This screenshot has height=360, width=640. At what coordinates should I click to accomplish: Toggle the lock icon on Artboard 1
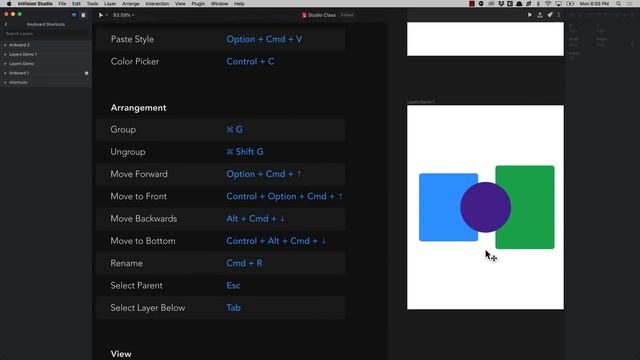click(86, 73)
